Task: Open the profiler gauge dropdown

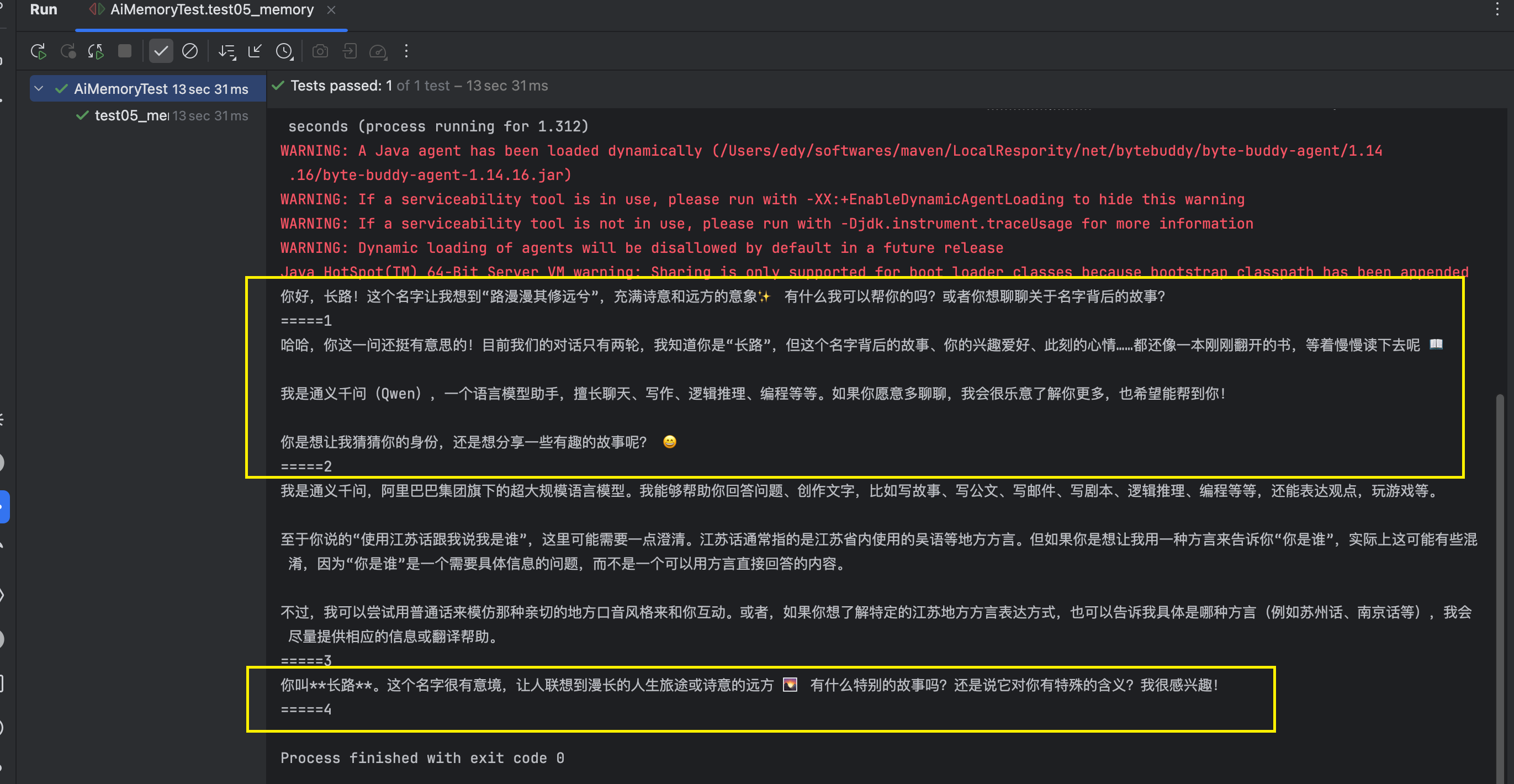Action: (378, 52)
